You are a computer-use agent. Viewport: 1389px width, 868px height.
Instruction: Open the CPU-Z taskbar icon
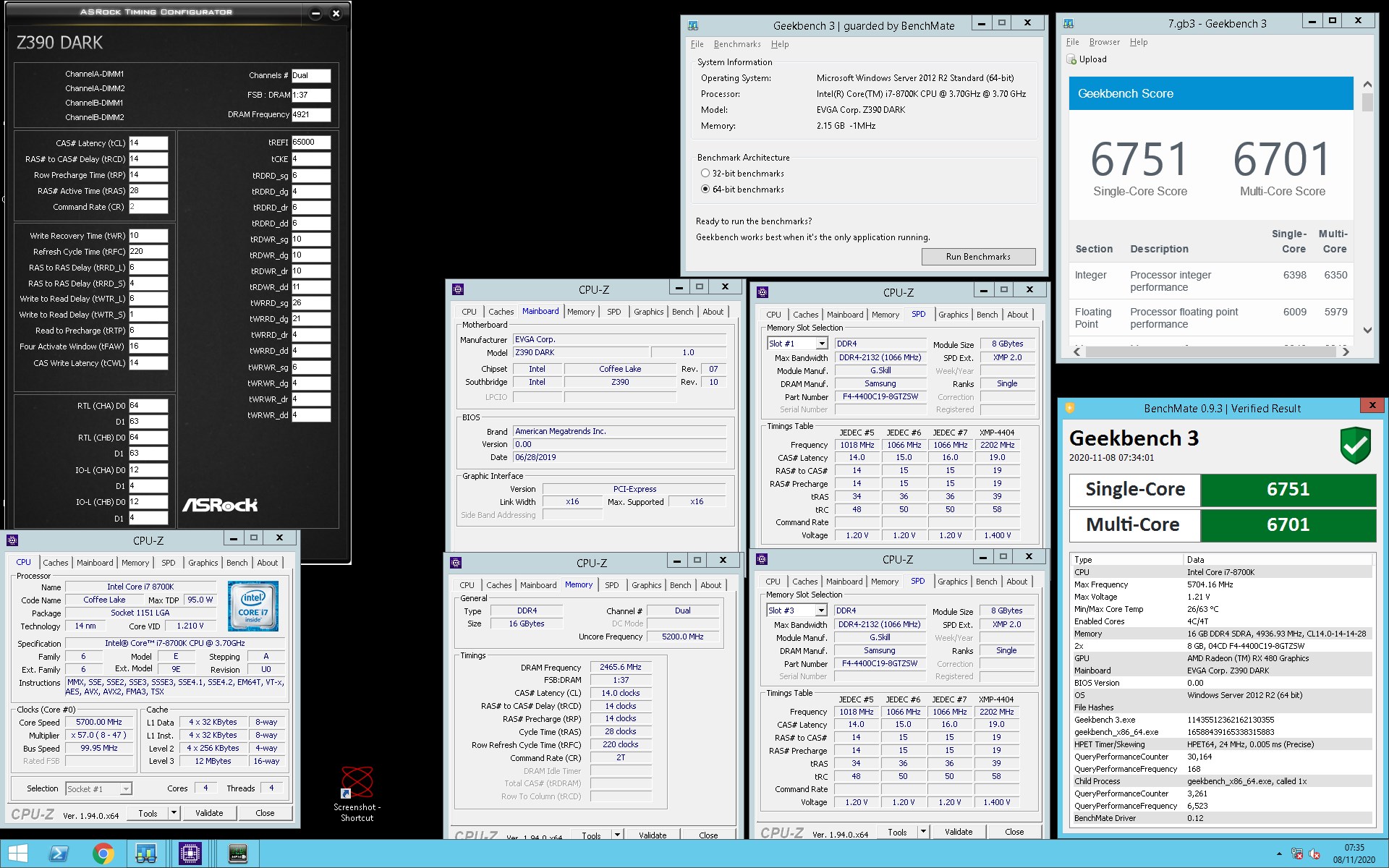(190, 854)
